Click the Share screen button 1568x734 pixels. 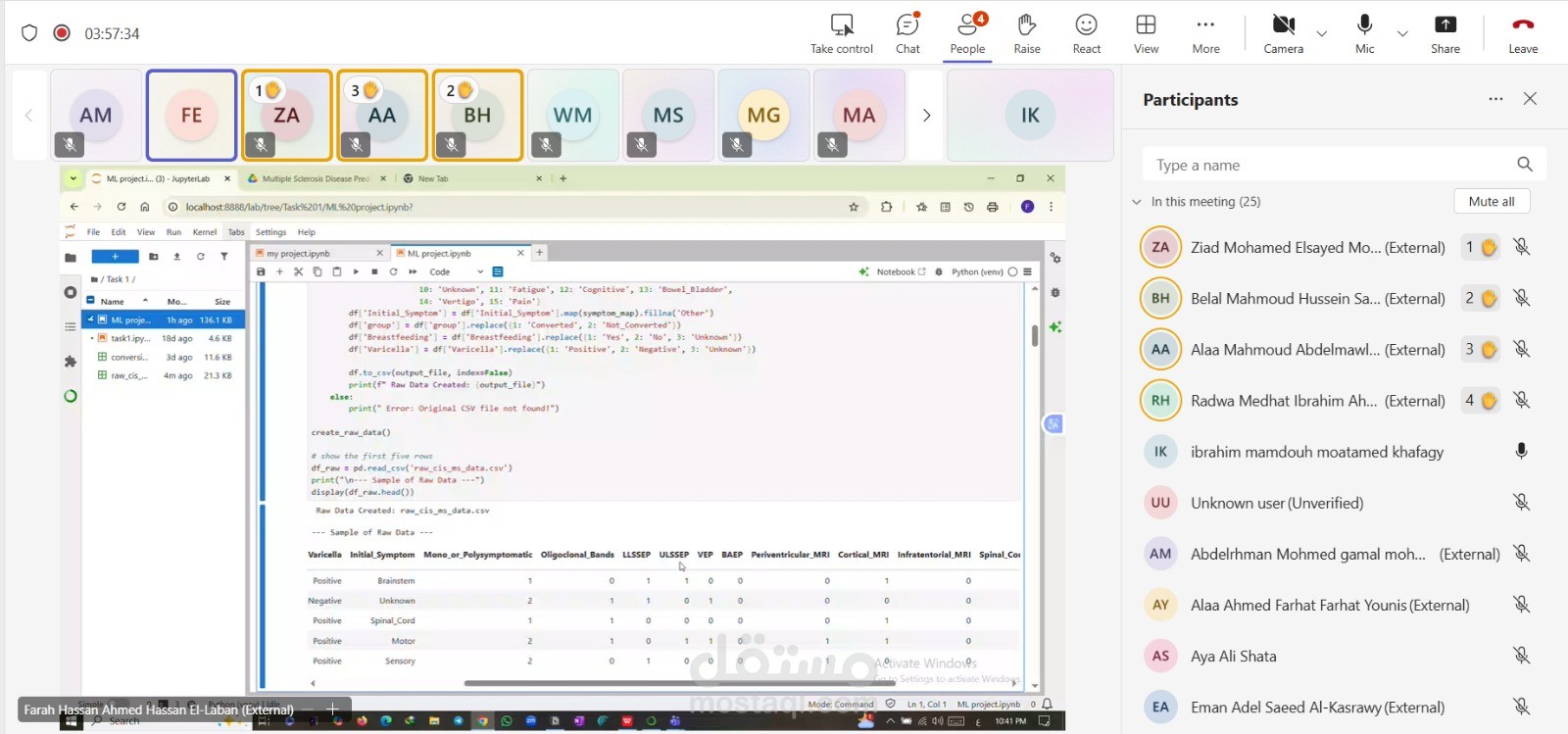point(1445,33)
